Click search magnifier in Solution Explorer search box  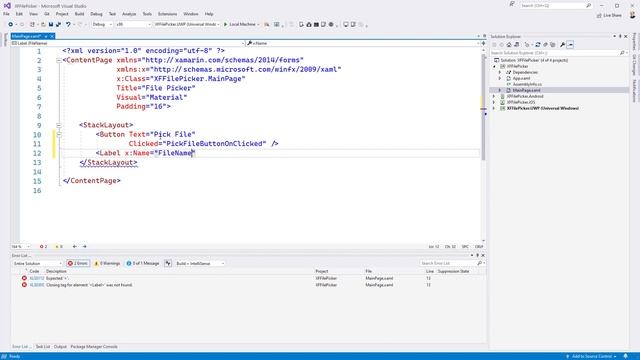click(x=622, y=53)
